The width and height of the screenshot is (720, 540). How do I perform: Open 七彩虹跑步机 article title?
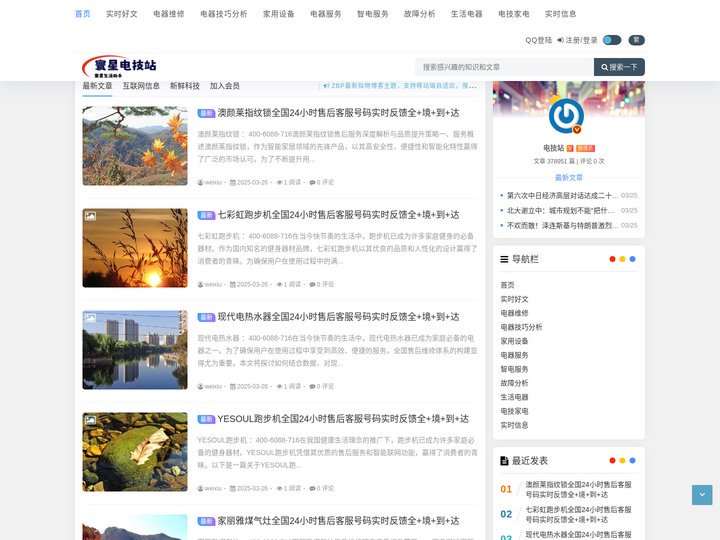point(338,215)
